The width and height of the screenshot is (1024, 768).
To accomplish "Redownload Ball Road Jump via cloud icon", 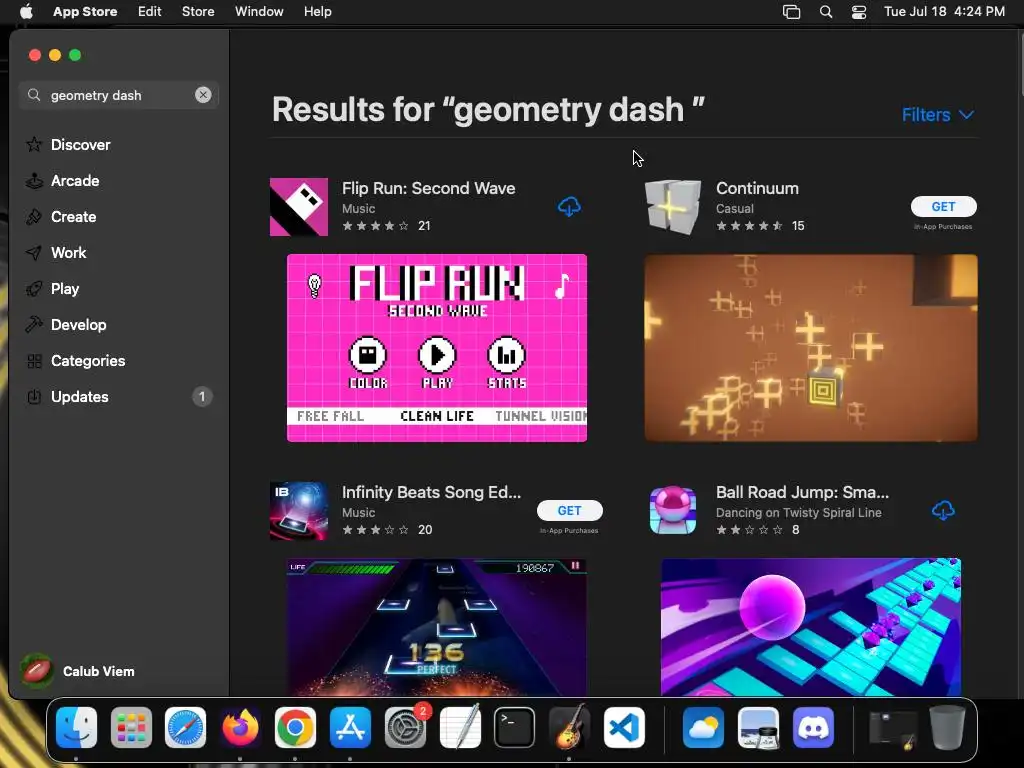I will [x=943, y=510].
